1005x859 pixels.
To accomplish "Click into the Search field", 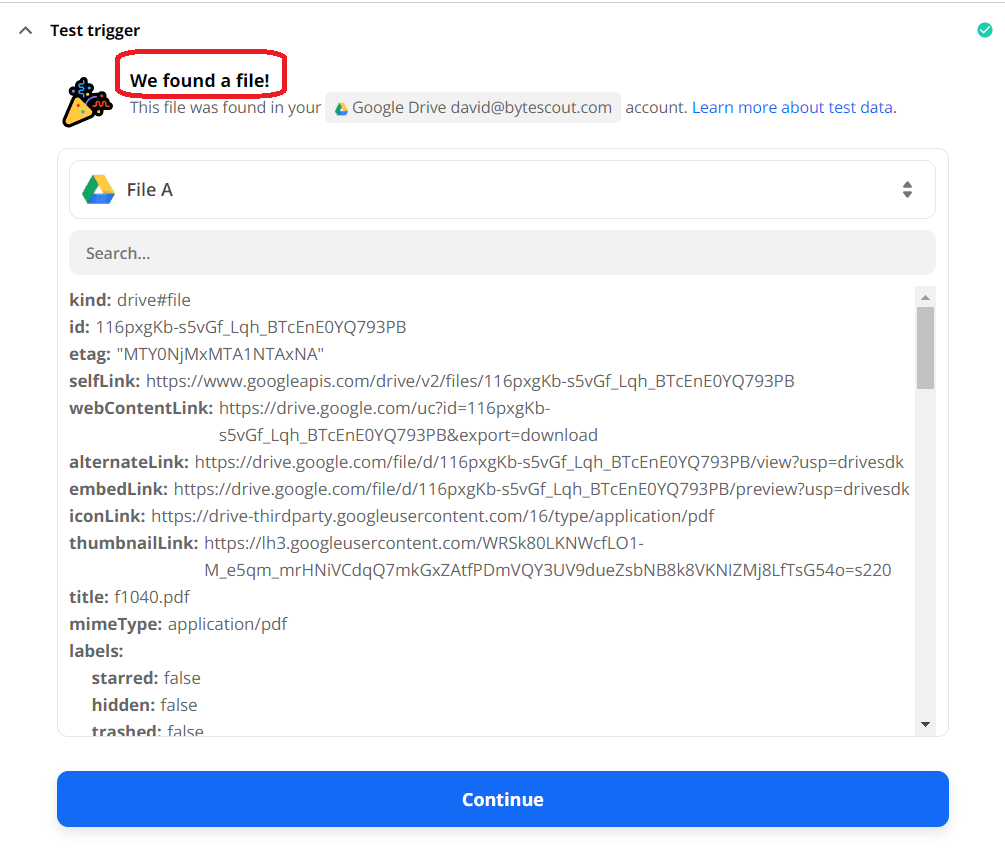I will (502, 253).
